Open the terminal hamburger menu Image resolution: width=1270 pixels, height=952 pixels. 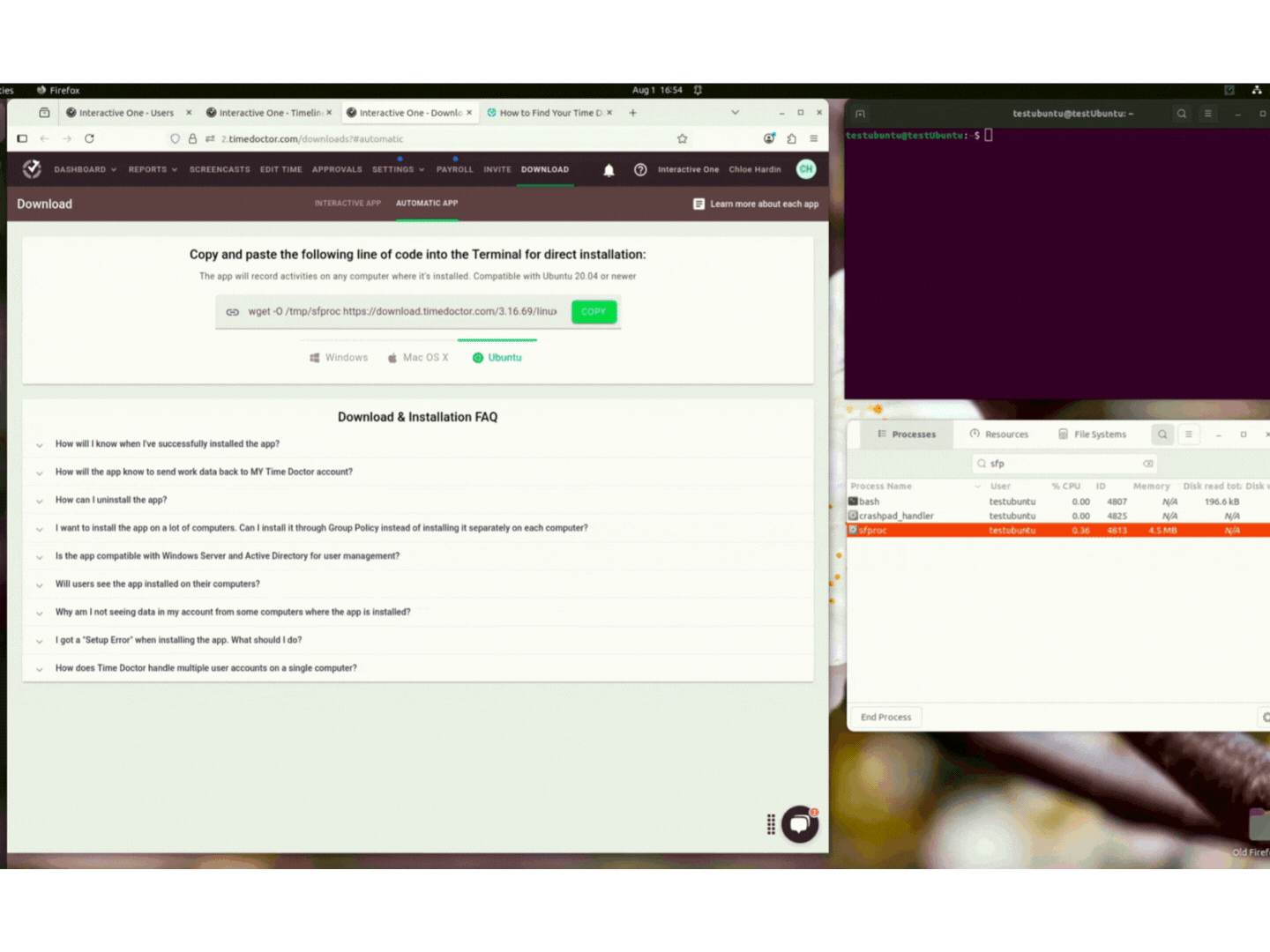(1208, 114)
